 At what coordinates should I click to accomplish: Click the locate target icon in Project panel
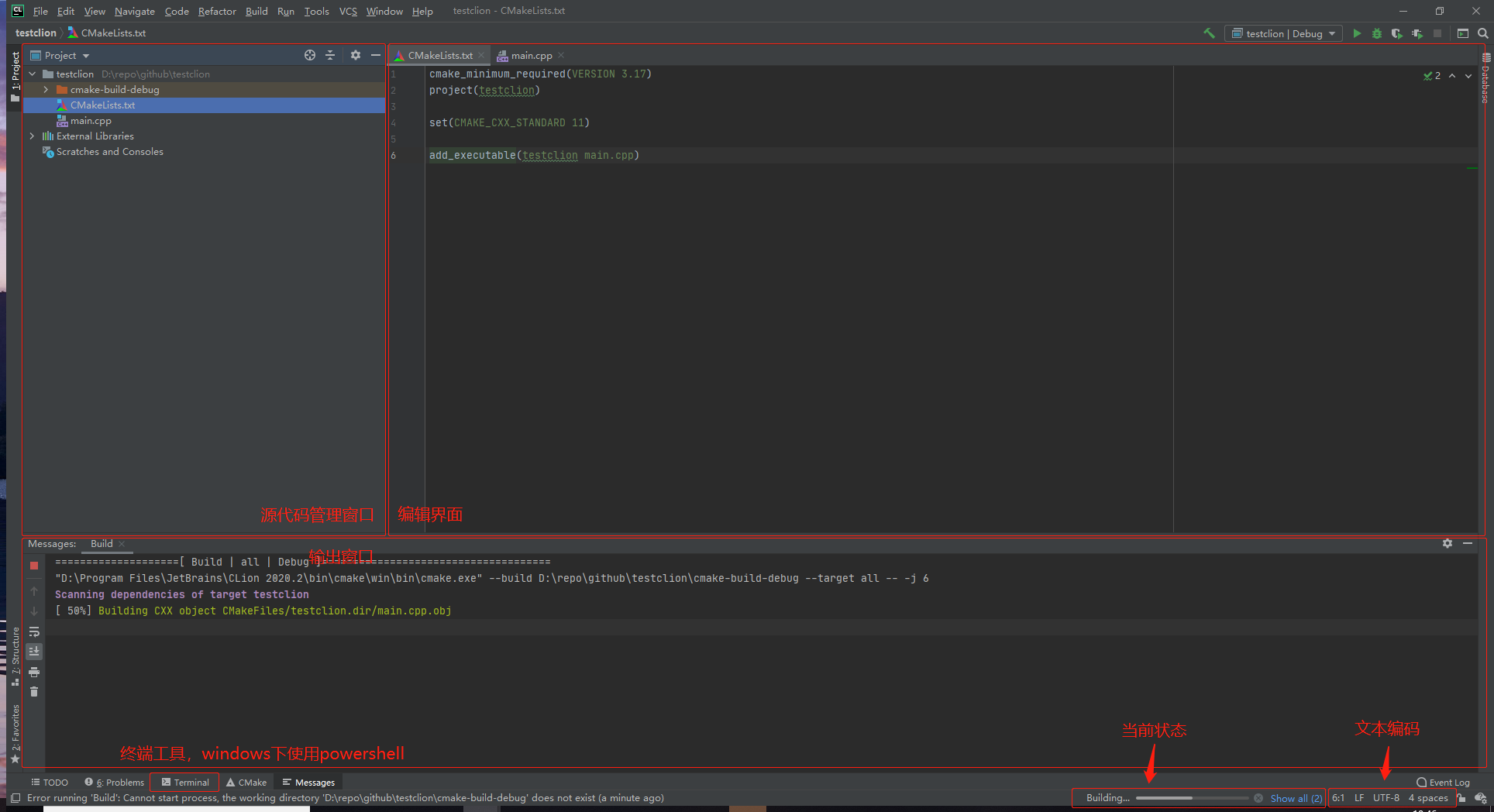(310, 55)
